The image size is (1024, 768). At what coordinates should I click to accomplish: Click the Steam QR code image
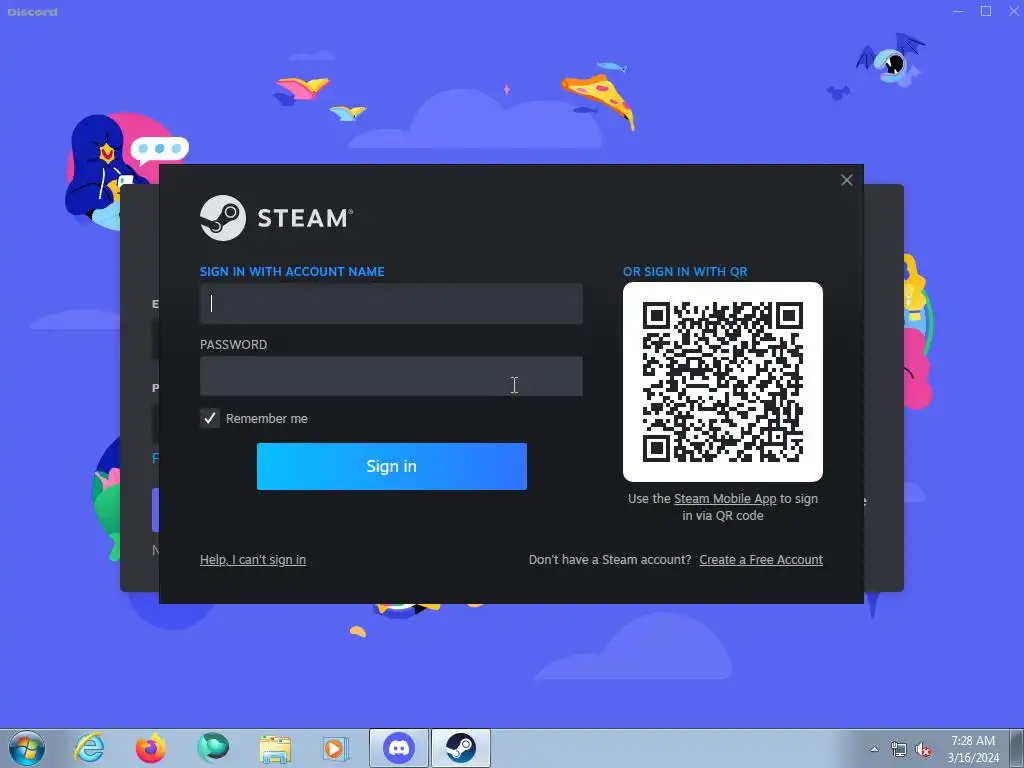tap(722, 382)
